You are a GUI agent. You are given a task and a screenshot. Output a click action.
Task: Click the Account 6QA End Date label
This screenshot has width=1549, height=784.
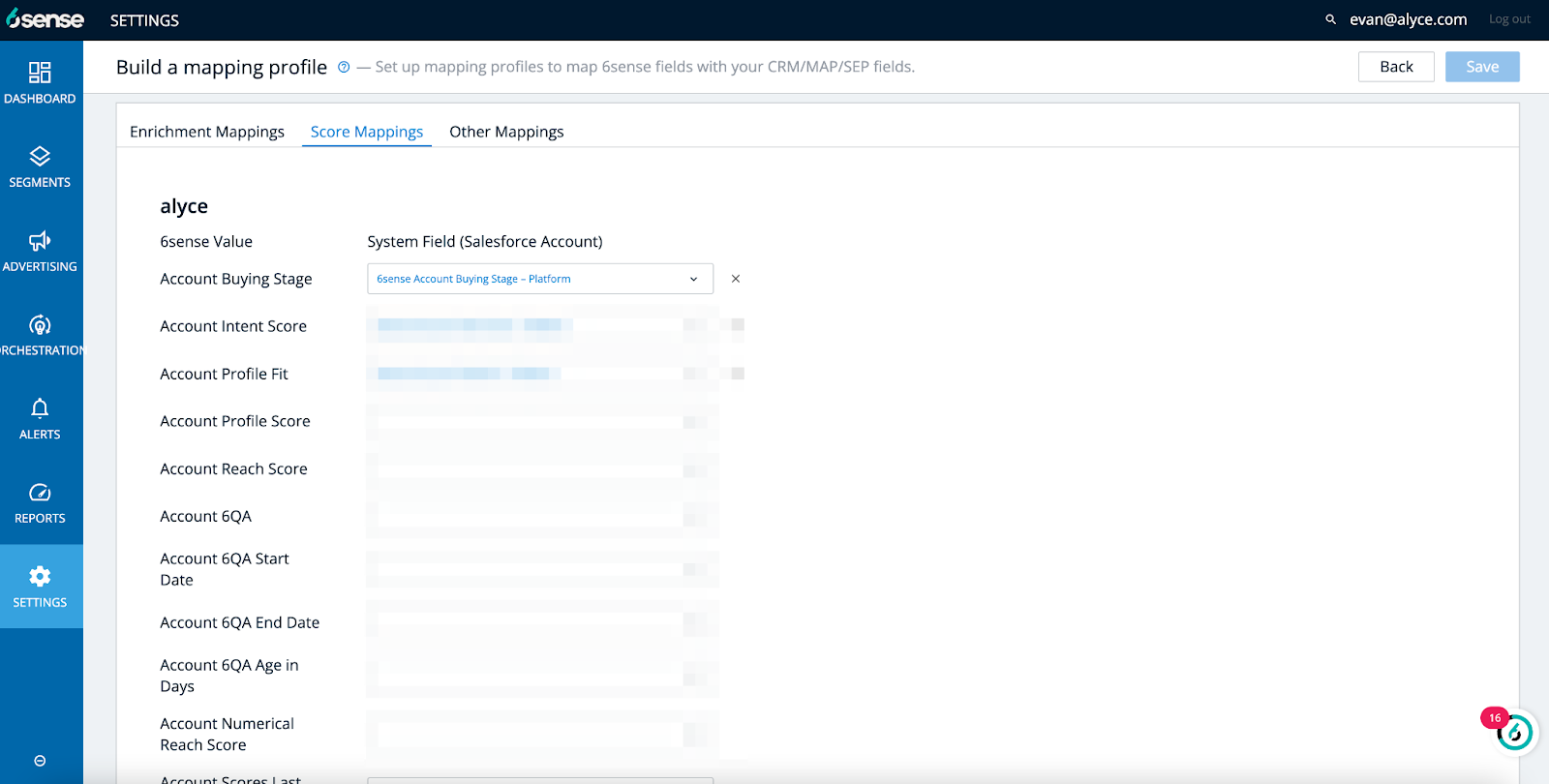pyautogui.click(x=239, y=622)
